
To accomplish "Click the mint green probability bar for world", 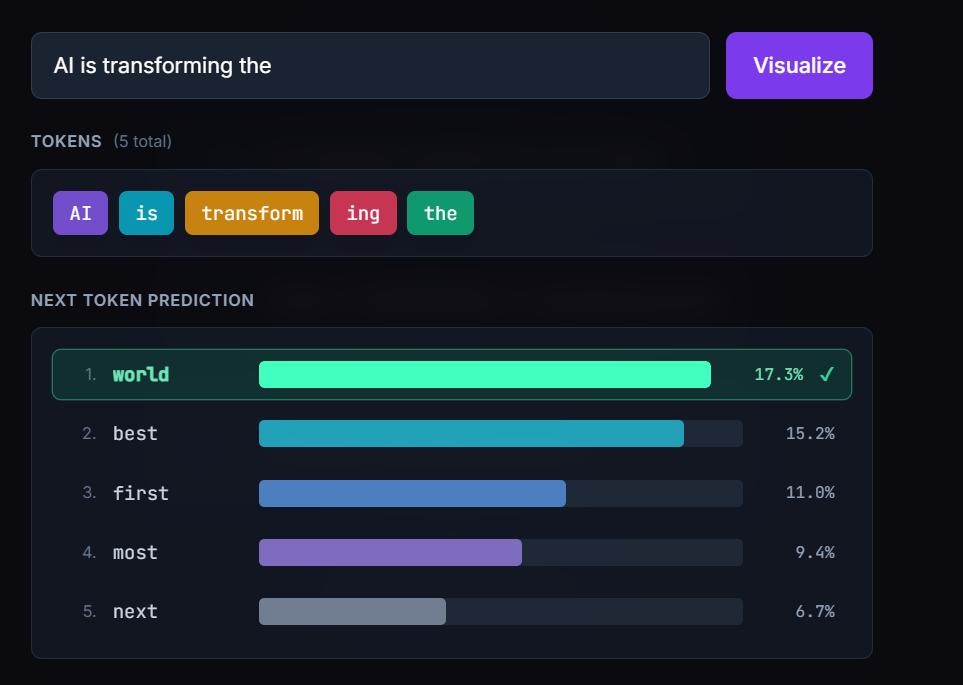I will pyautogui.click(x=485, y=375).
